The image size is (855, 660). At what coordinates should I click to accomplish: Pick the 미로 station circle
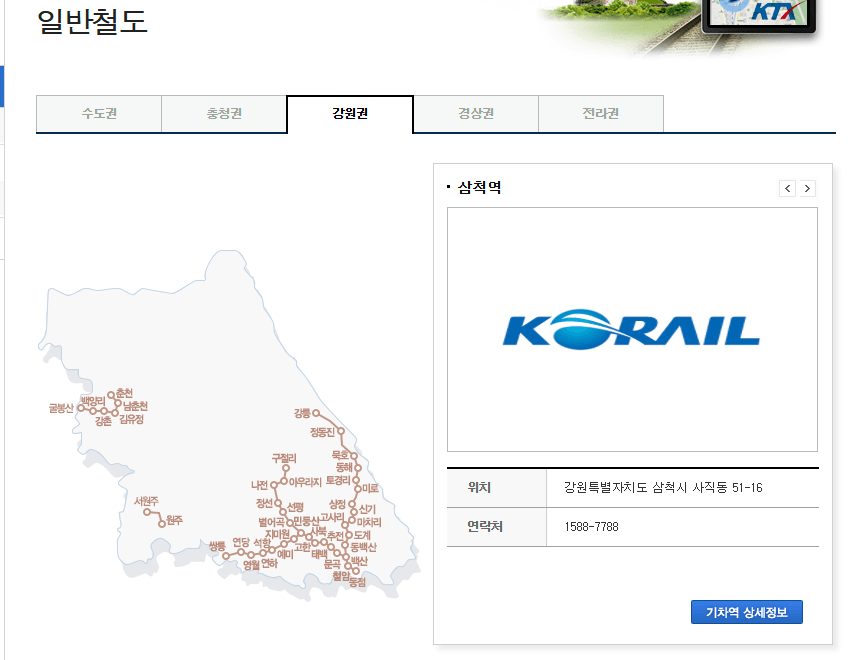[x=358, y=488]
